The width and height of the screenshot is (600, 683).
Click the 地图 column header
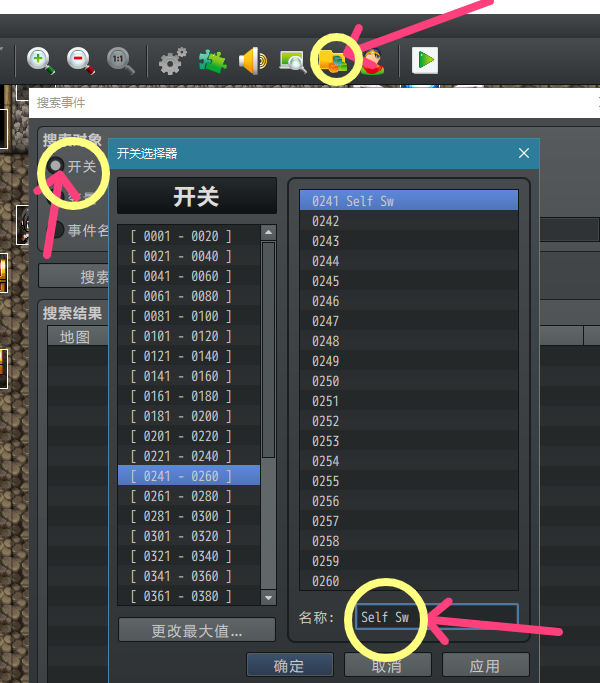click(78, 336)
